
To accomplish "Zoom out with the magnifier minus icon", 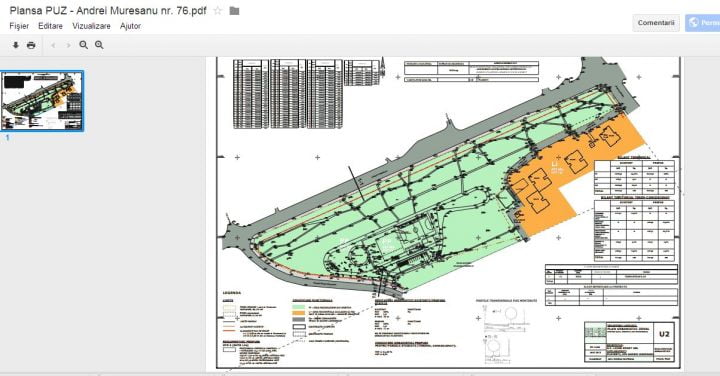I will [84, 45].
